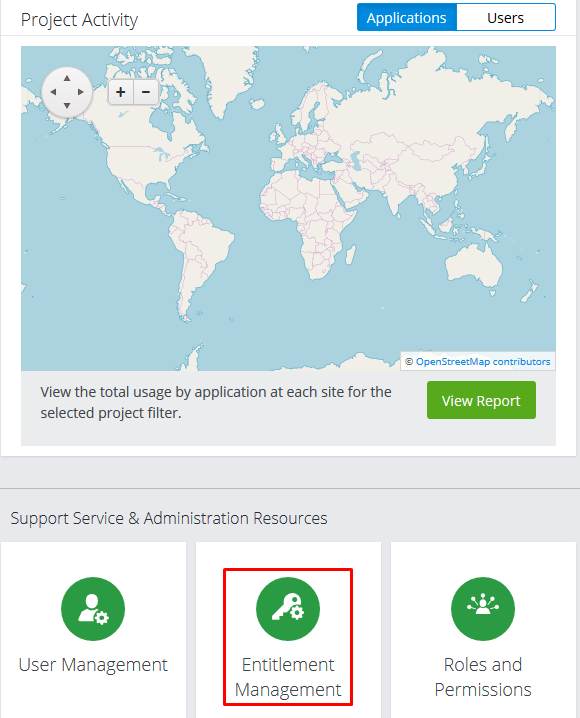The image size is (580, 718).
Task: Select the Entitlement Management text label
Action: (288, 677)
